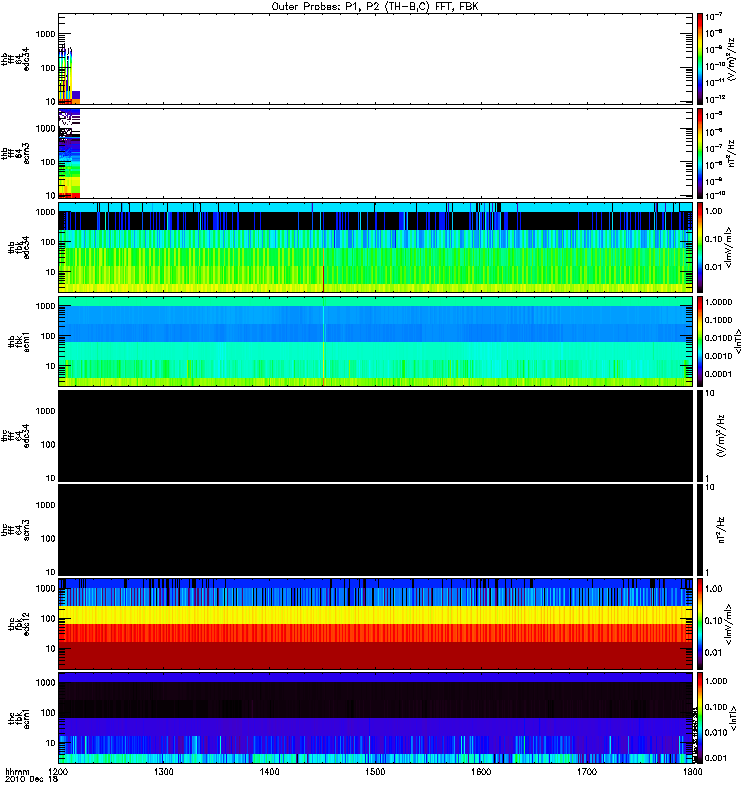The width and height of the screenshot is (750, 800).
Task: Click the "thb fff 64 edc34" panel label
Action: point(15,59)
